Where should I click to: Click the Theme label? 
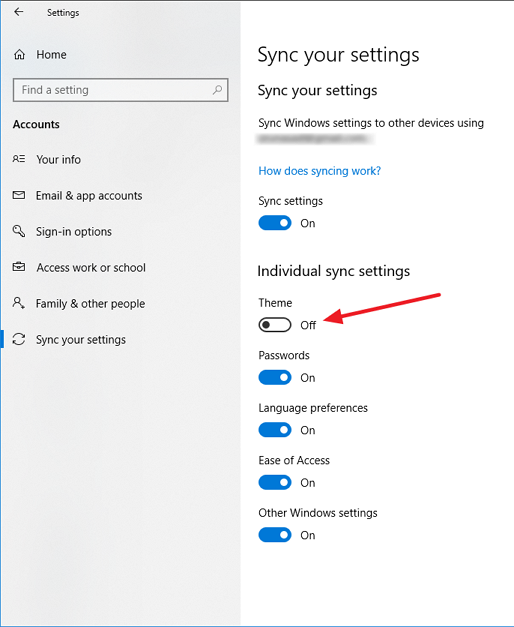(x=275, y=303)
